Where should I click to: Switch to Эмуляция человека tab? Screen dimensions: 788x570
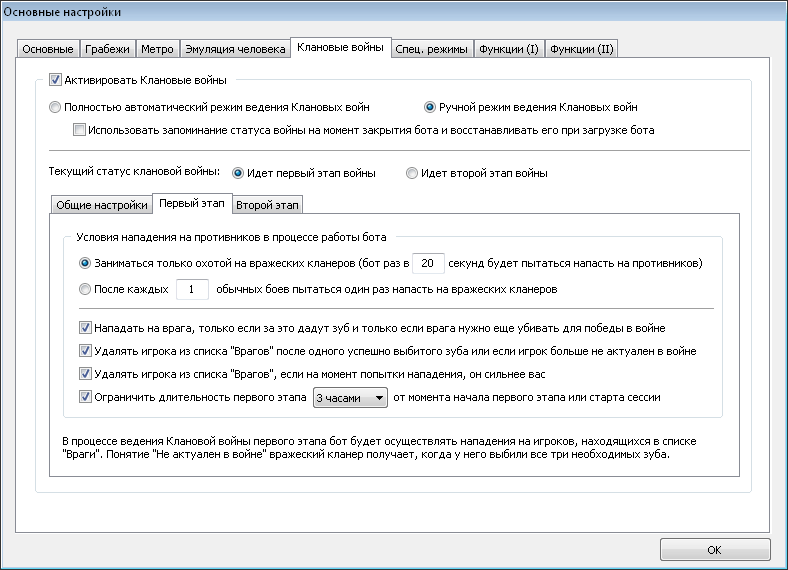click(235, 49)
